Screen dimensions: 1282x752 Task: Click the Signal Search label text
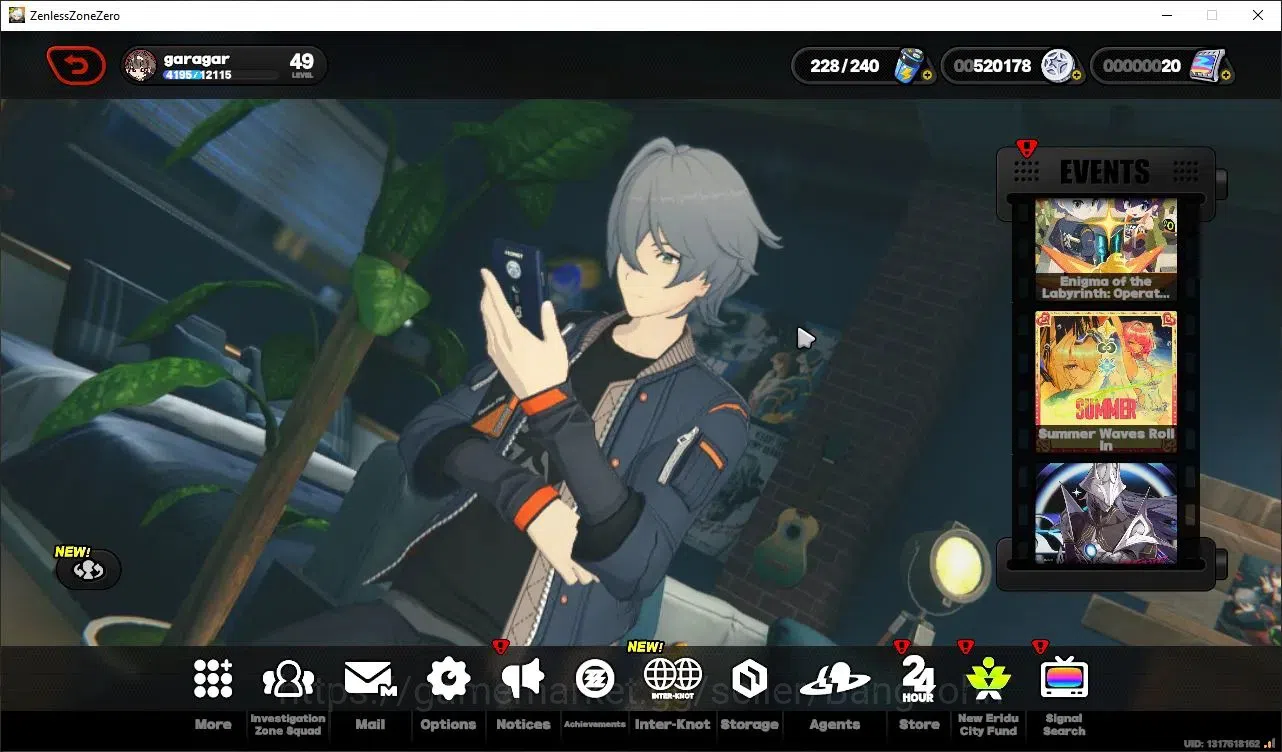(1064, 724)
